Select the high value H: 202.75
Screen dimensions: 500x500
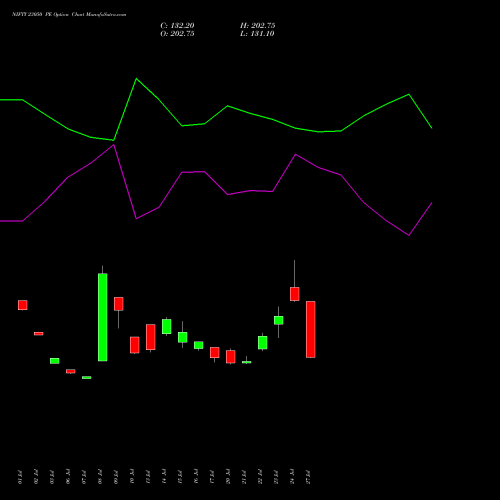(258, 26)
